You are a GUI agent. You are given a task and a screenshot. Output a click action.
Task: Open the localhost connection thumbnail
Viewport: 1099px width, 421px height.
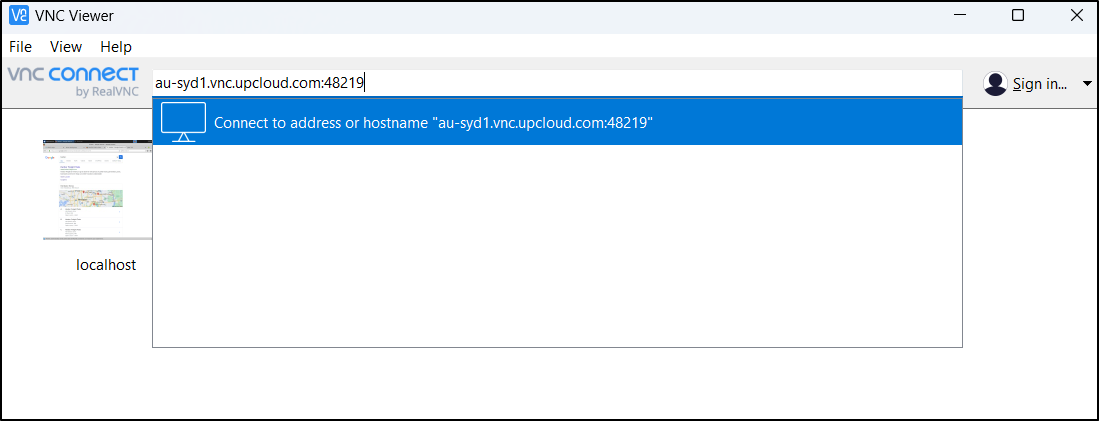tap(98, 190)
